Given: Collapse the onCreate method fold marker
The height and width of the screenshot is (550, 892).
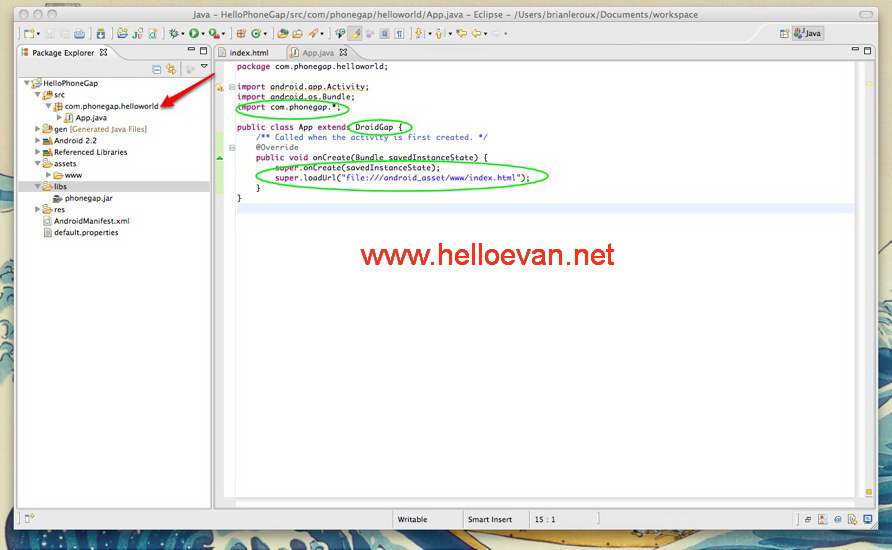Looking at the screenshot, I should coord(232,148).
